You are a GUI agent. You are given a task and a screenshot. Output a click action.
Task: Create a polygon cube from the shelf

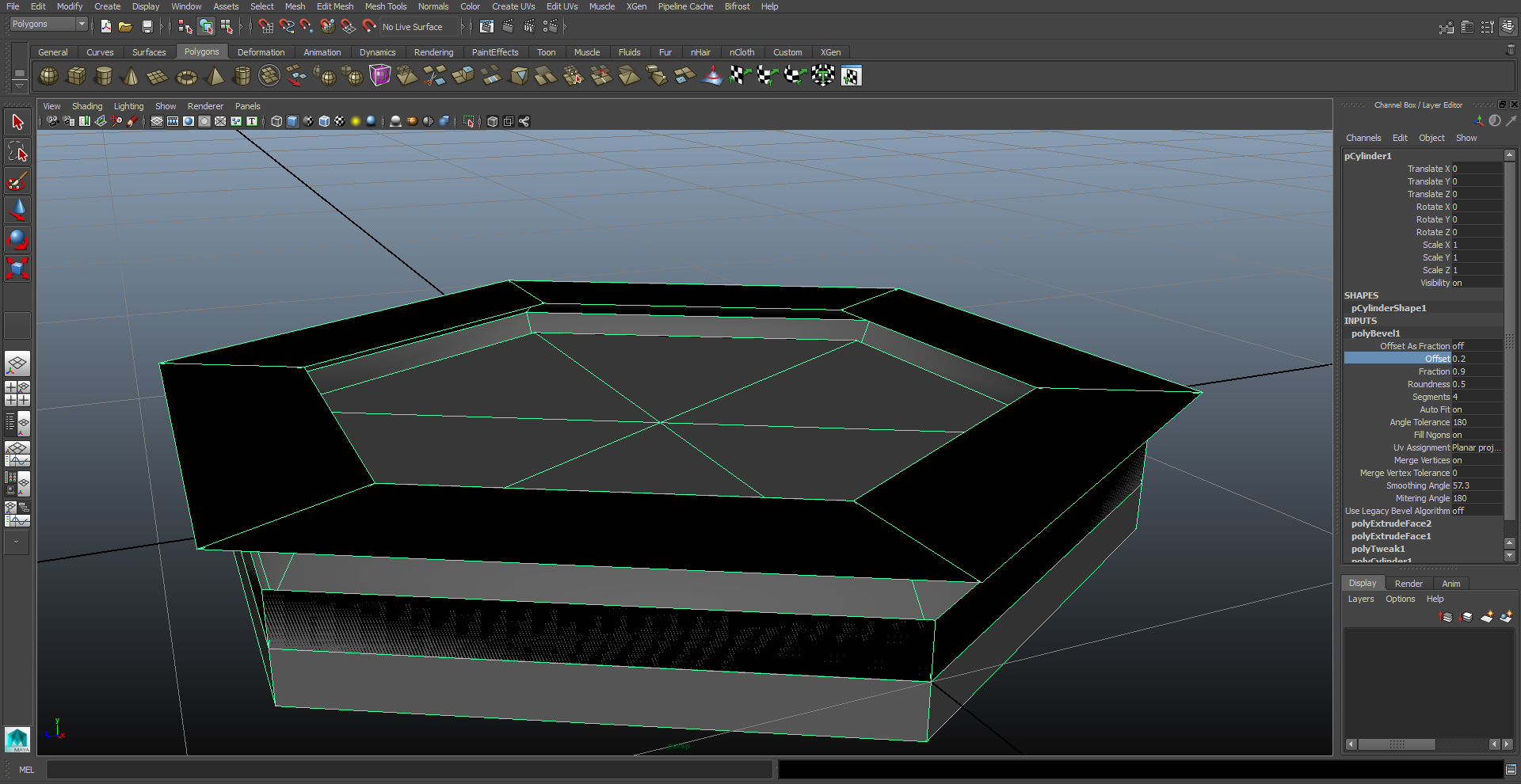[x=76, y=76]
